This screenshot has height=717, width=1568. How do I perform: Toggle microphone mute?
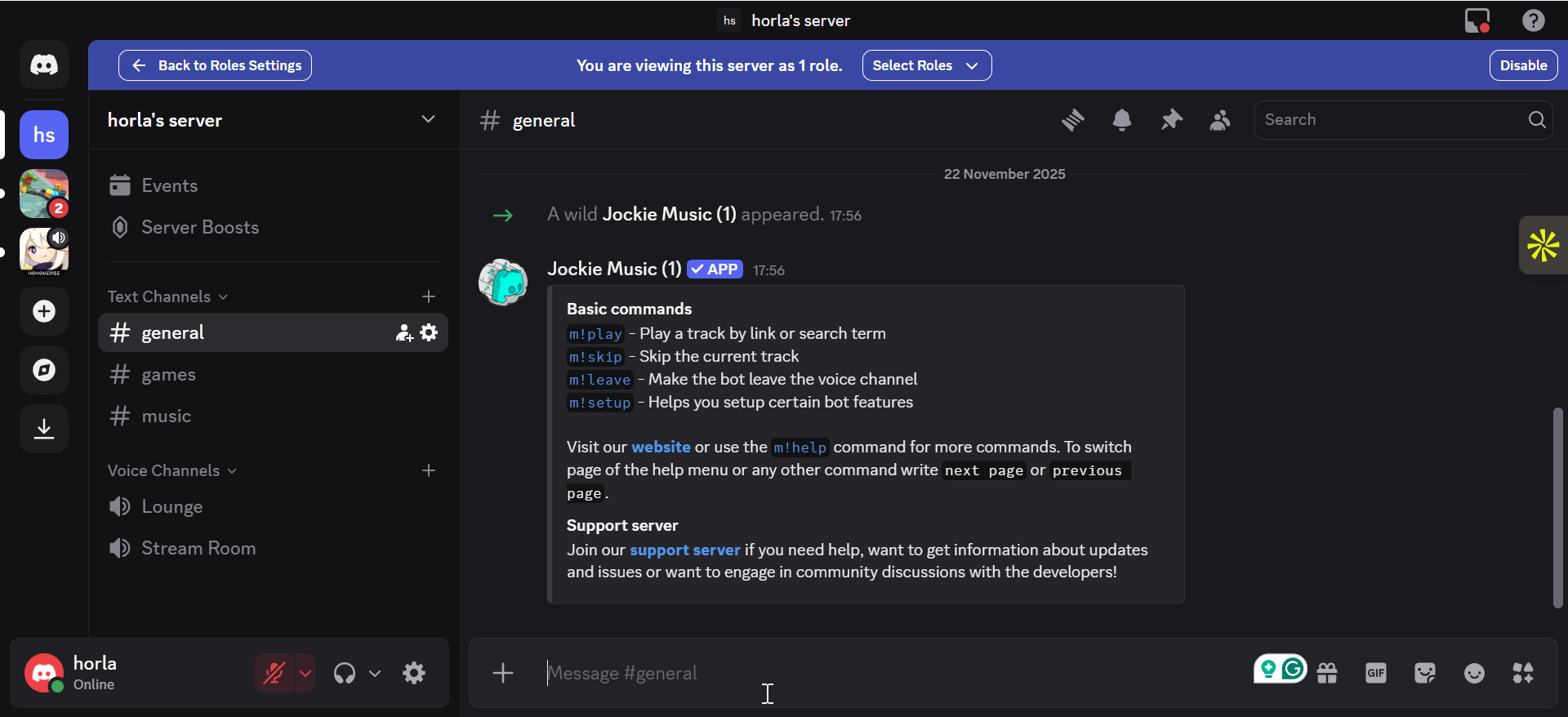(274, 673)
